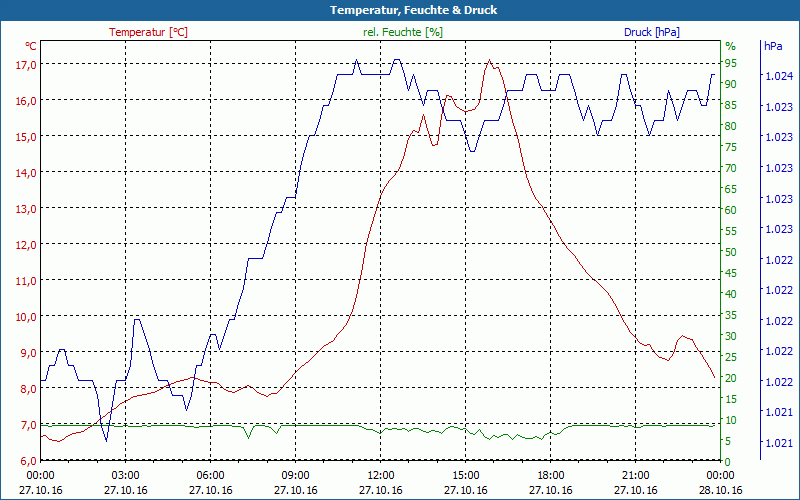
Task: Click the red '°C' axis unit label
Action: point(31,46)
